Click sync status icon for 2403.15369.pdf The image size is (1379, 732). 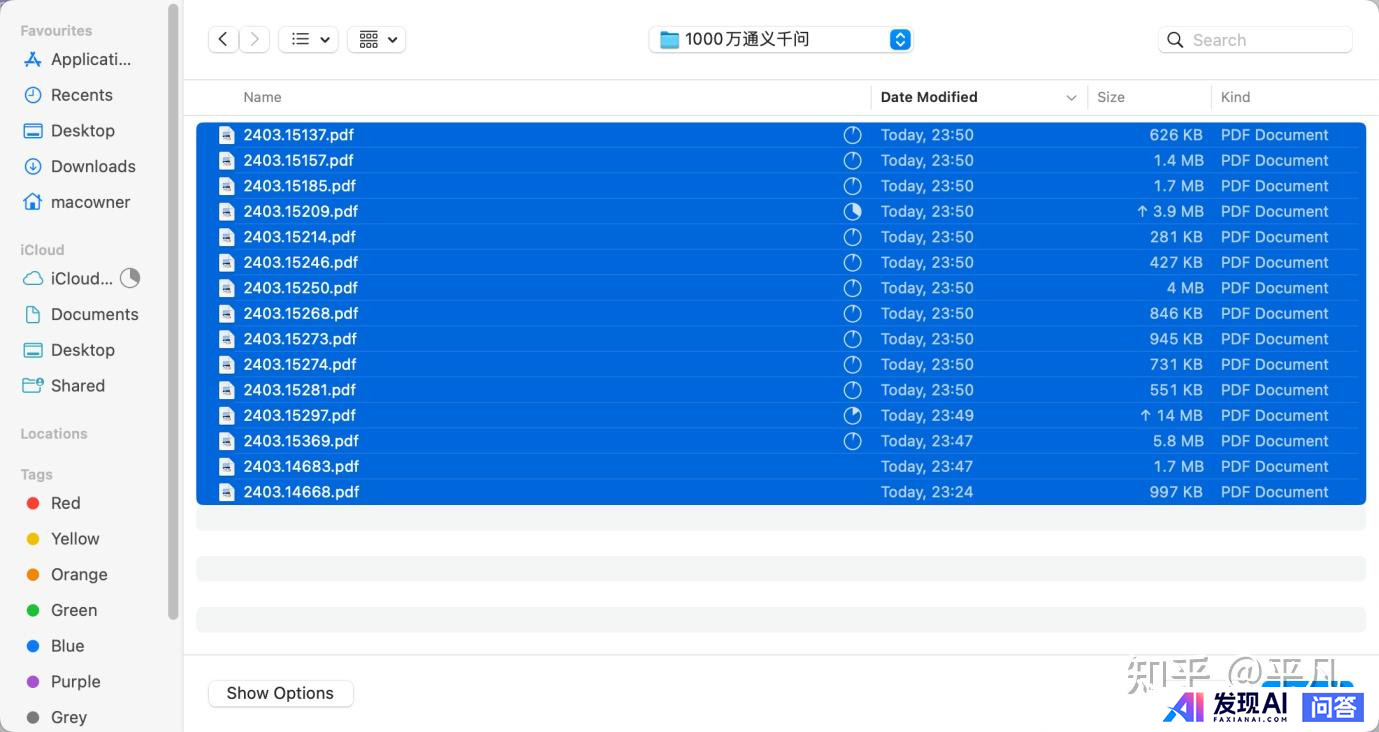[x=852, y=441]
